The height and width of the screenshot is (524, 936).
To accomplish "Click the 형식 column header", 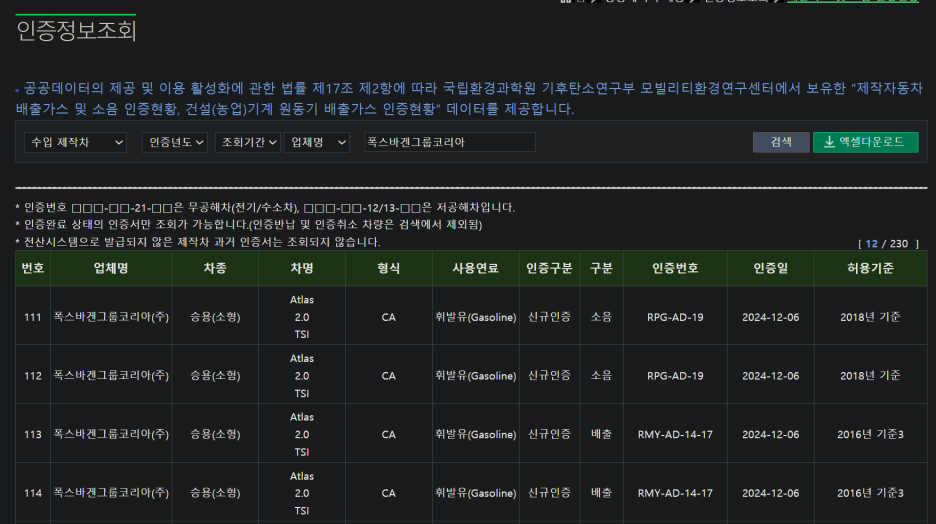I will point(389,269).
